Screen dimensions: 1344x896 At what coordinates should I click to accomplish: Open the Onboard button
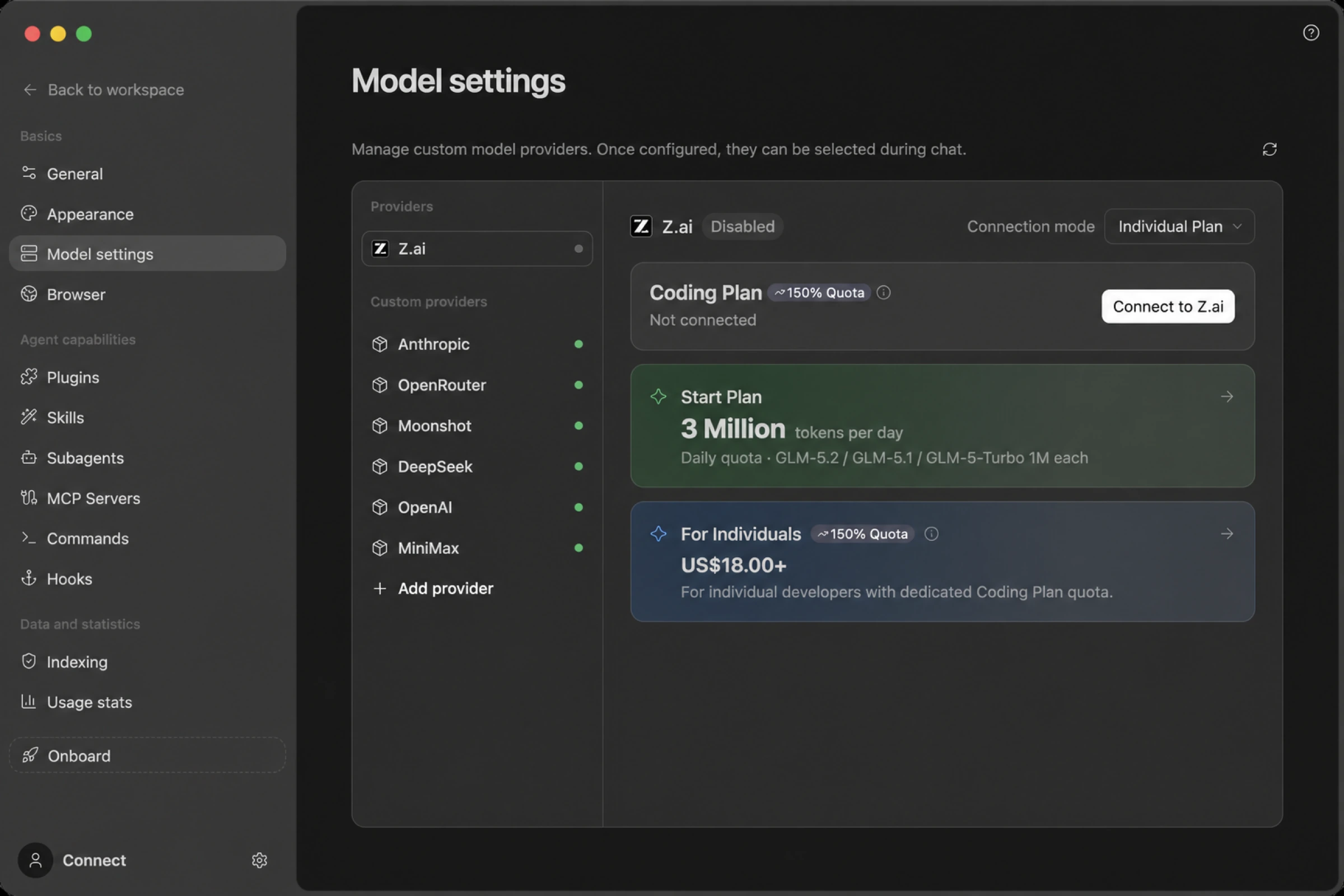147,755
